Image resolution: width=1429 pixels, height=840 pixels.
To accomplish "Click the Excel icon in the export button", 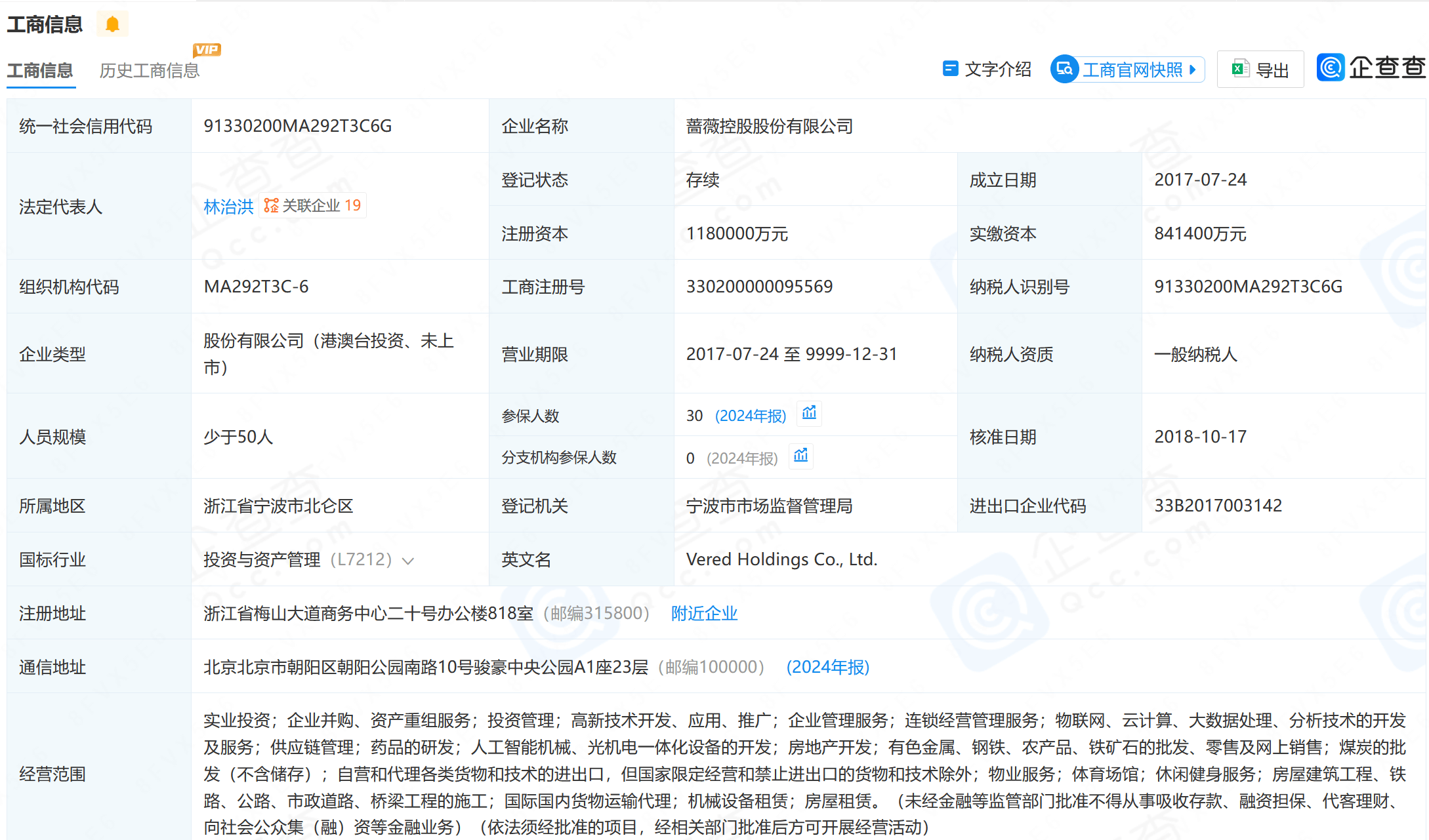I will pyautogui.click(x=1239, y=69).
